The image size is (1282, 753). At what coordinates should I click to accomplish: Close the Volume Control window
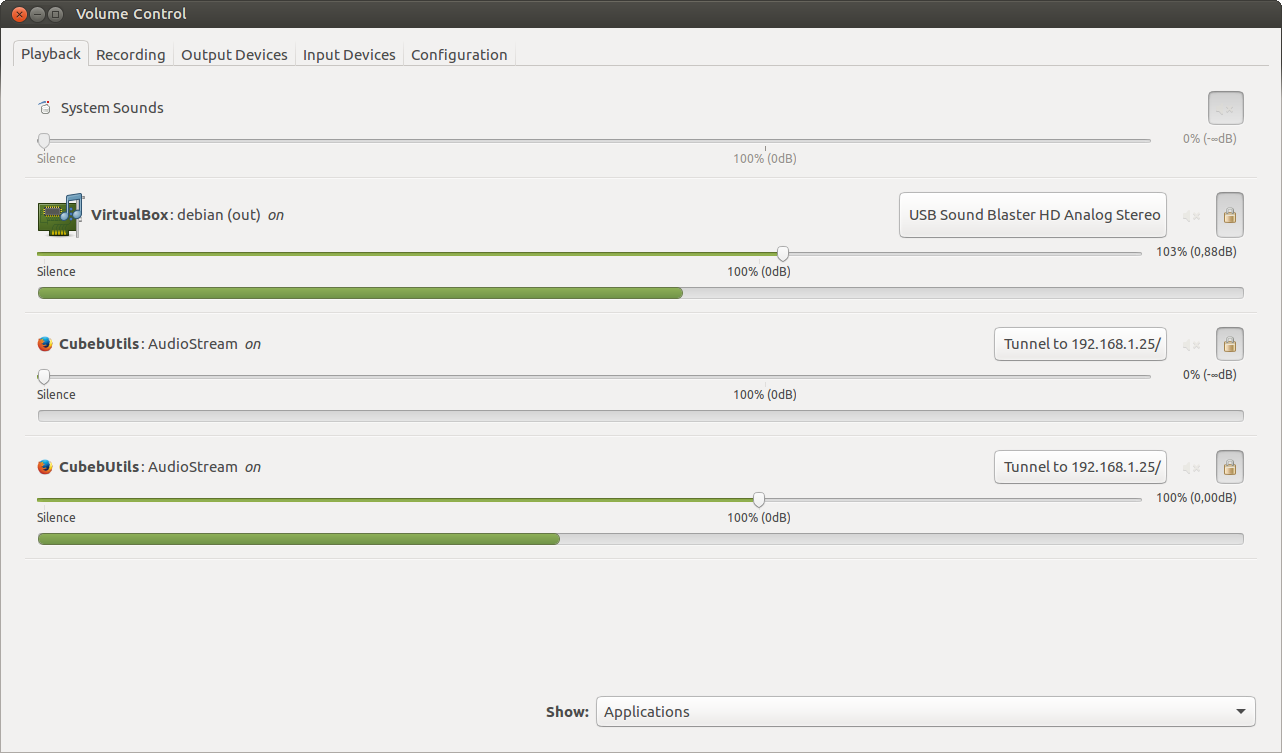tap(18, 14)
